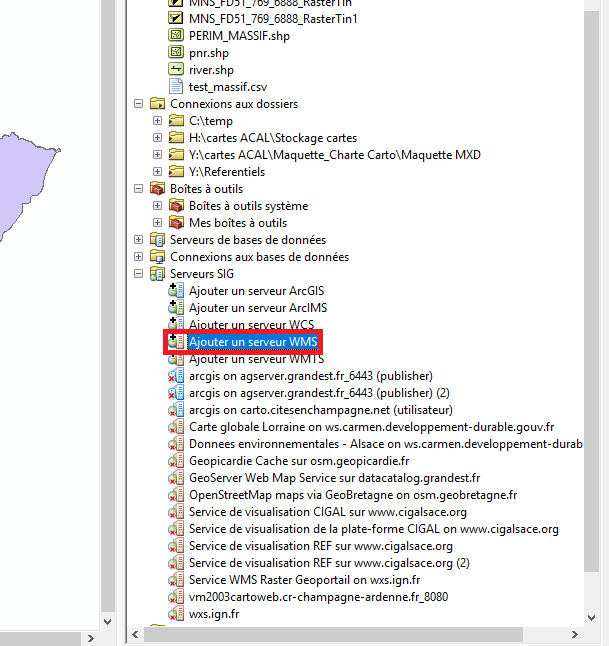
Task: Click the map view horizontal scrollbar right arrow
Action: point(91,638)
